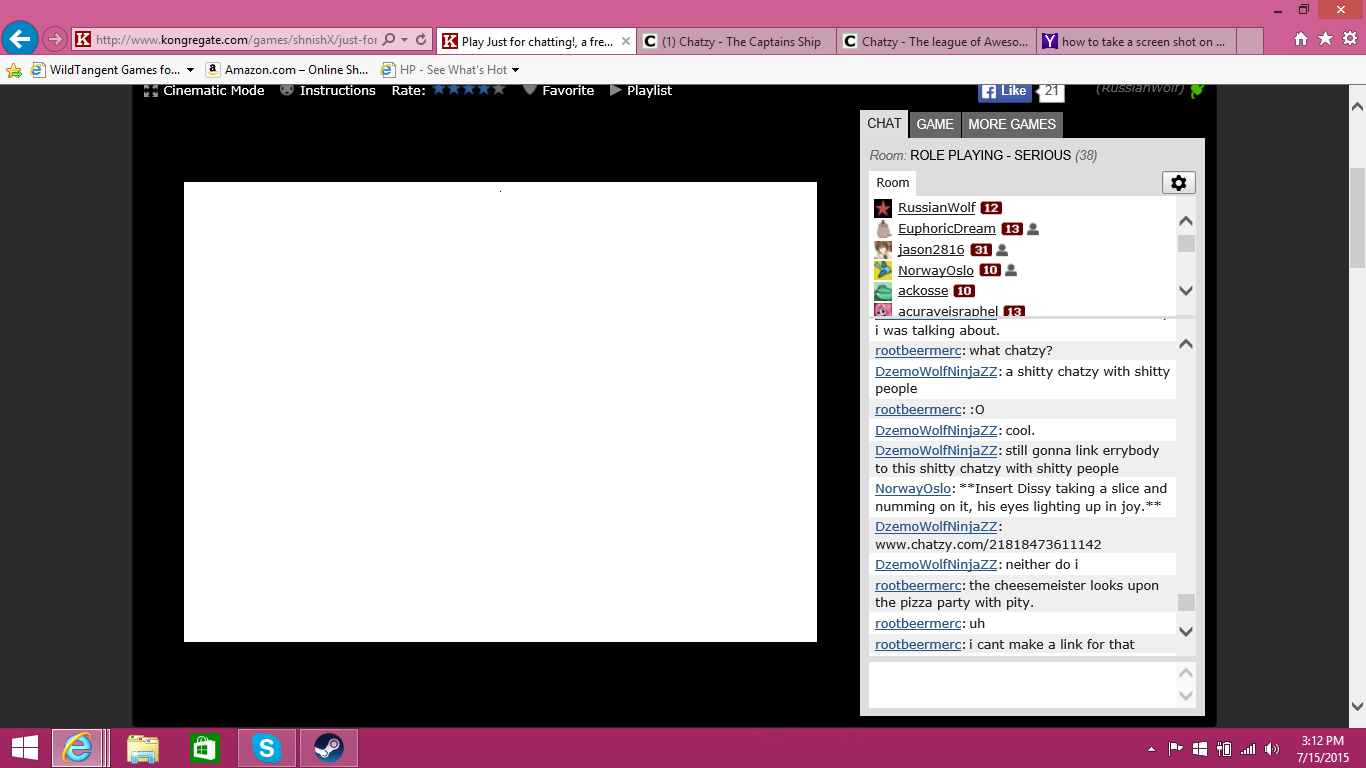This screenshot has width=1366, height=768.
Task: Toggle Cinematic Mode
Action: pos(204,90)
